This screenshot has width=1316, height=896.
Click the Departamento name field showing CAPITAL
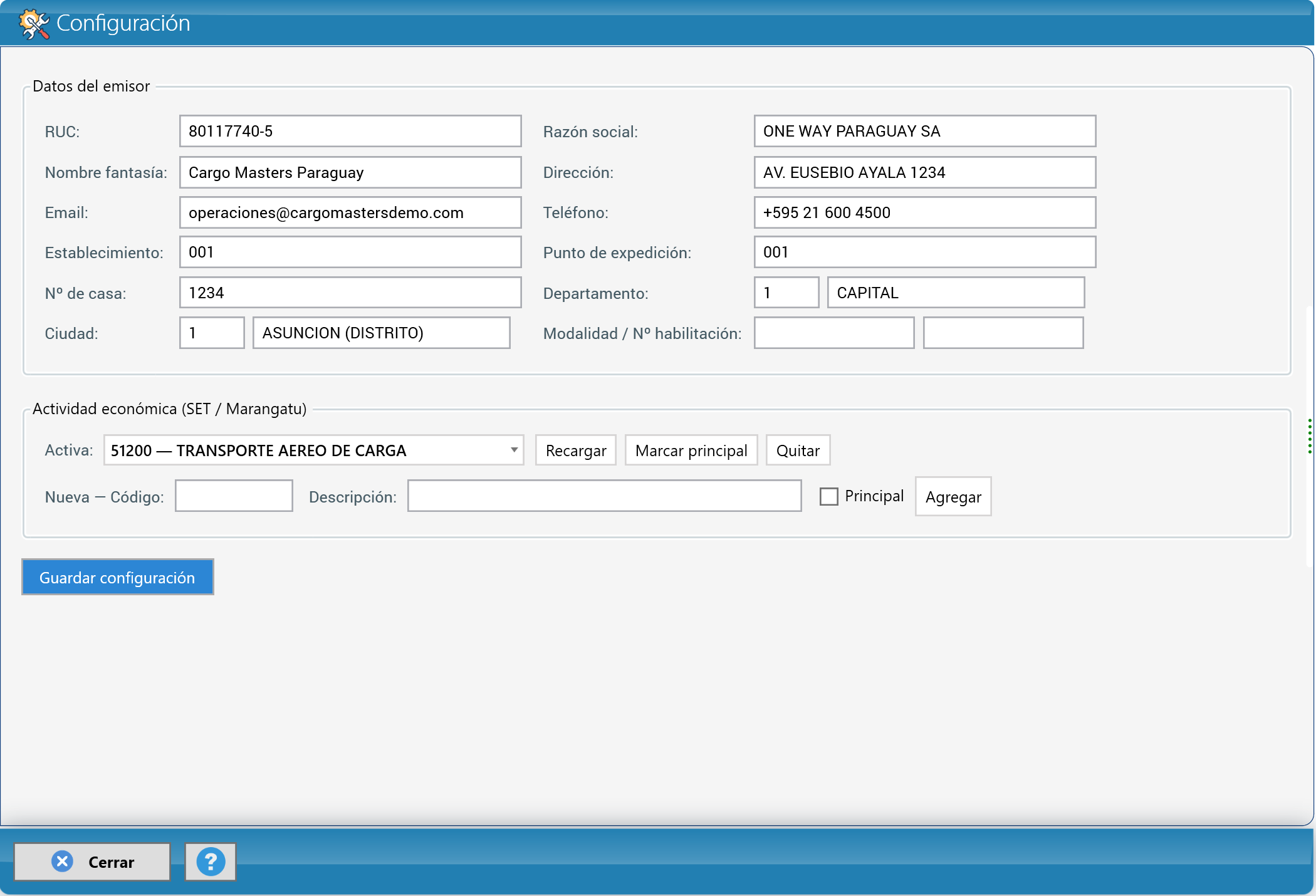pos(956,293)
